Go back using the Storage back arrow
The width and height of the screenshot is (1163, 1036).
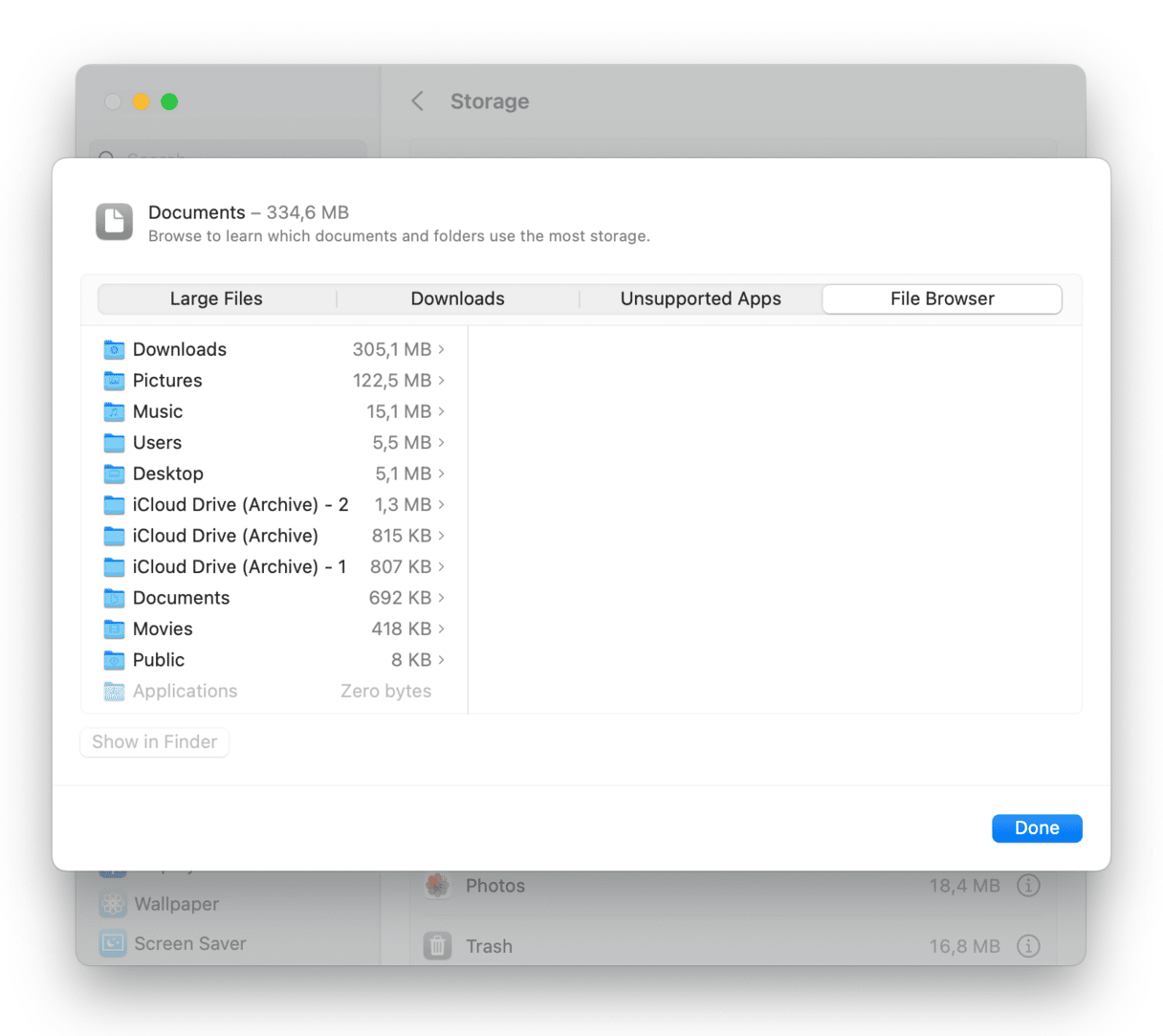tap(418, 101)
